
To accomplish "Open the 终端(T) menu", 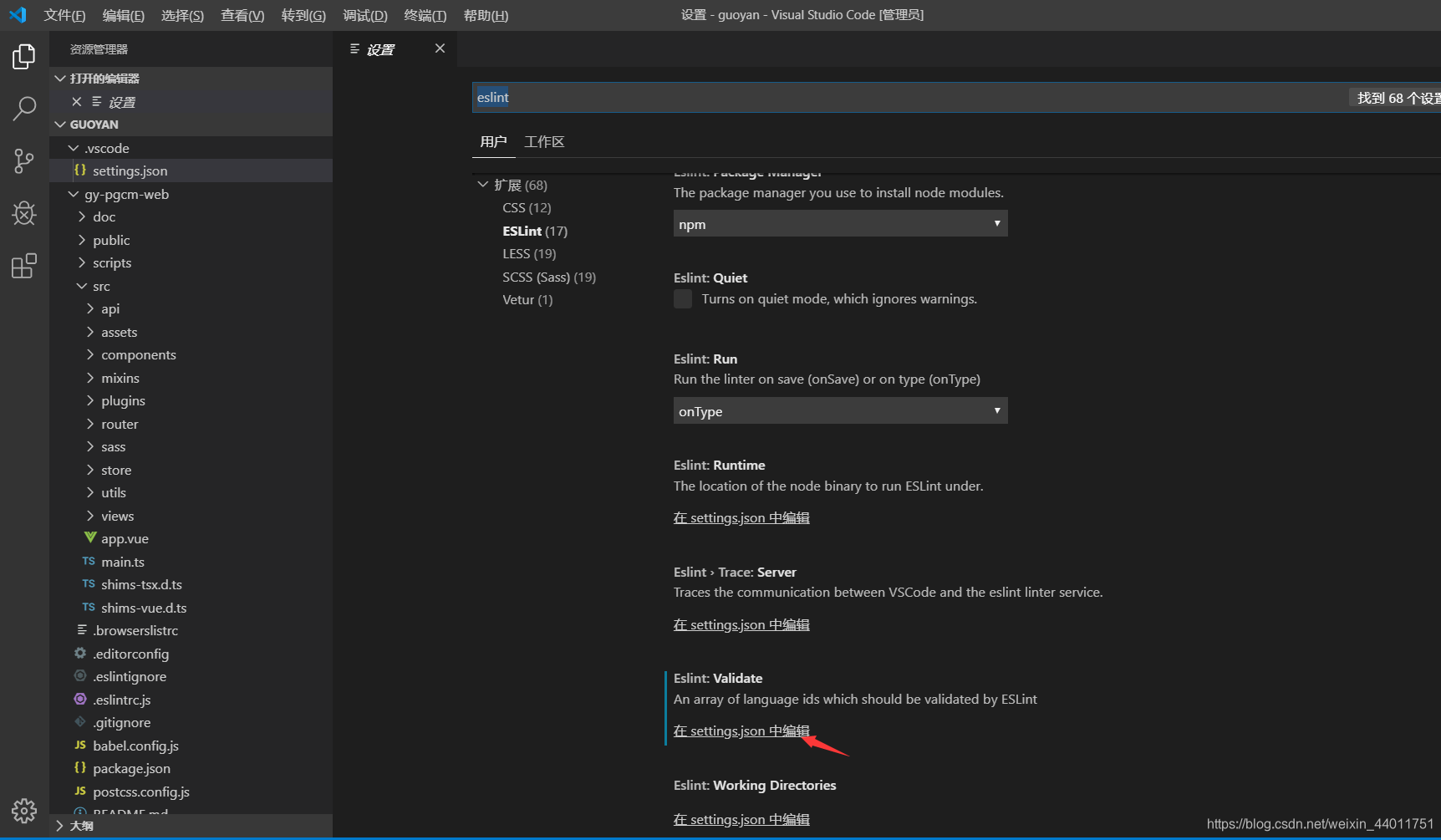I will click(425, 15).
